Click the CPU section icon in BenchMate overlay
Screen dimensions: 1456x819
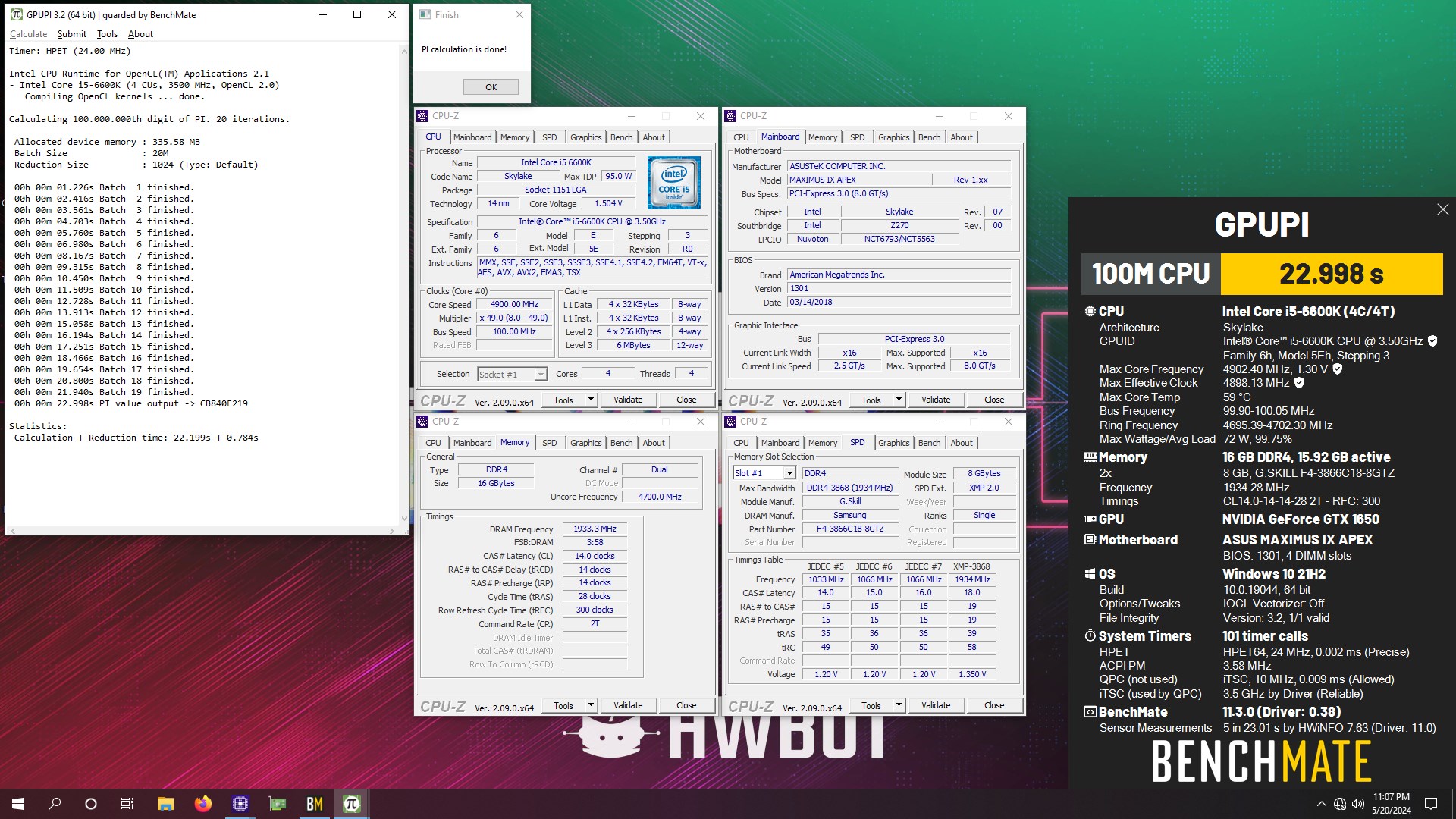click(x=1090, y=311)
